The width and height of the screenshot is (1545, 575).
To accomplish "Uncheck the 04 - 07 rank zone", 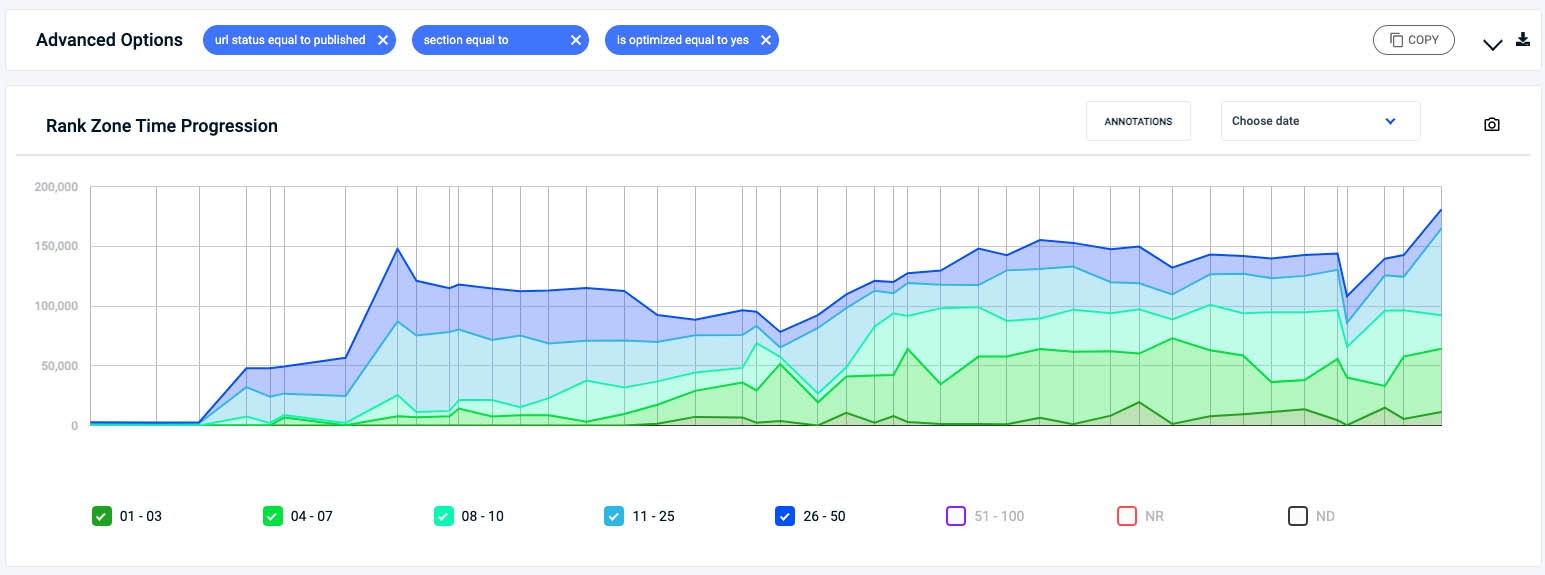I will pyautogui.click(x=272, y=516).
